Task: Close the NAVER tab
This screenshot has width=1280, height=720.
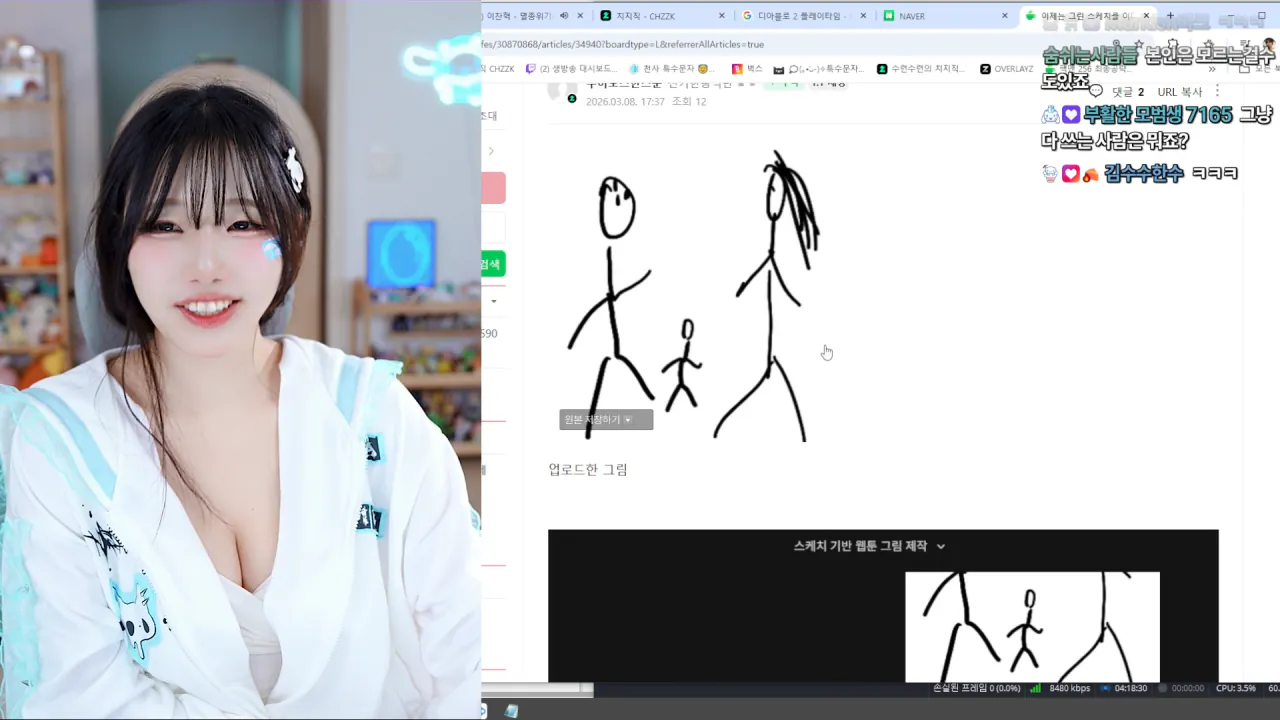Action: 1005,16
